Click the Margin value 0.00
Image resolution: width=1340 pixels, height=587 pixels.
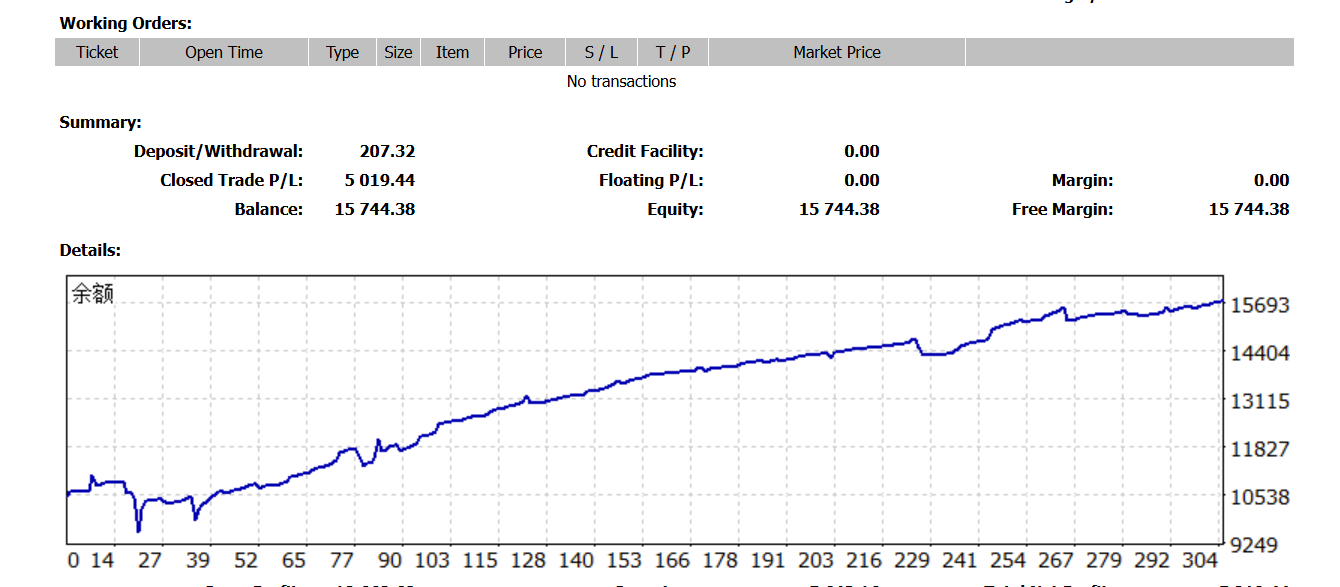pos(1271,181)
